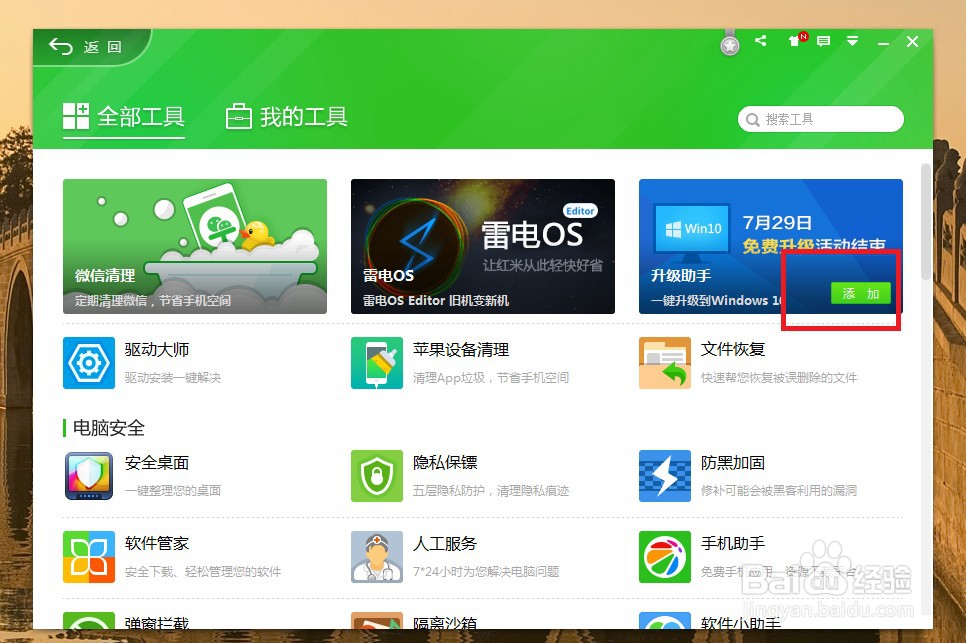Click the 弹窗拦截 tool entry
This screenshot has height=643, width=966.
click(126, 621)
